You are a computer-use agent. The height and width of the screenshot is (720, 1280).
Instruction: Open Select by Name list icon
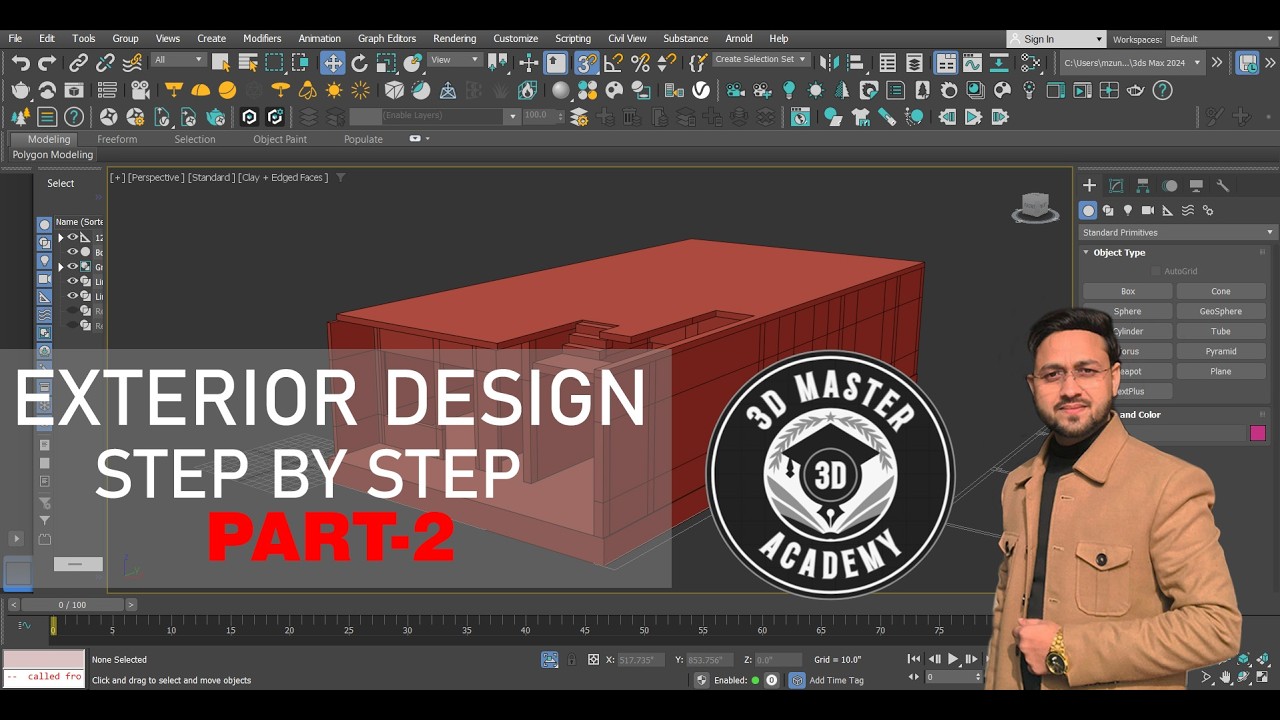(248, 63)
